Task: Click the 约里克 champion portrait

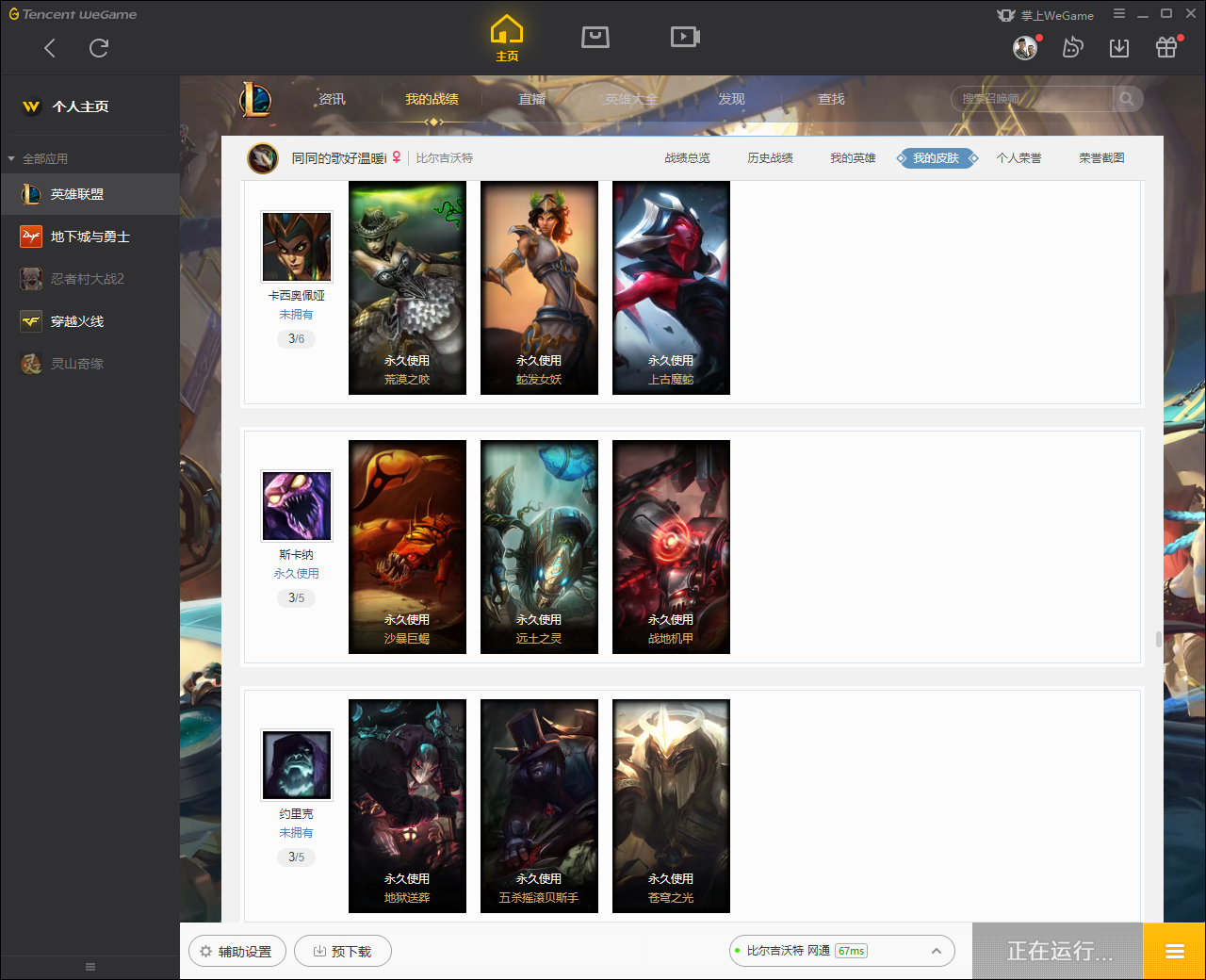Action: pos(297,765)
